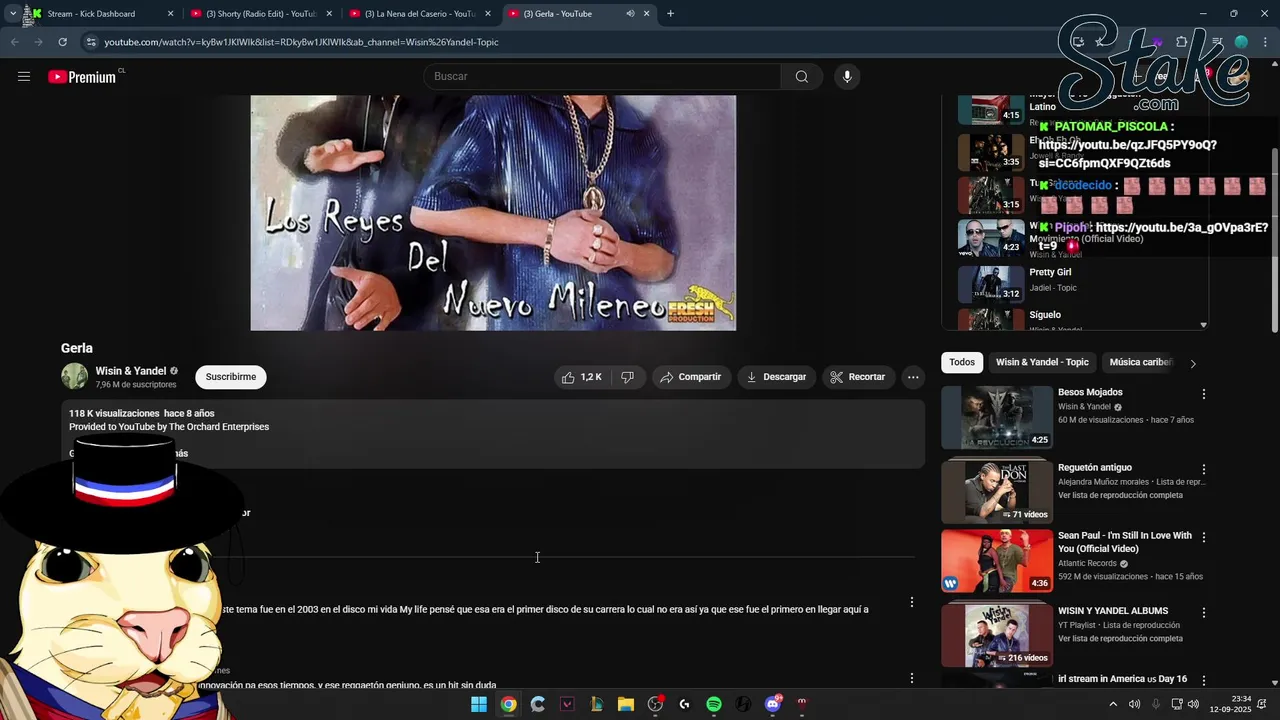This screenshot has height=720, width=1280.
Task: Show hidden system tray icons
Action: pyautogui.click(x=1115, y=704)
